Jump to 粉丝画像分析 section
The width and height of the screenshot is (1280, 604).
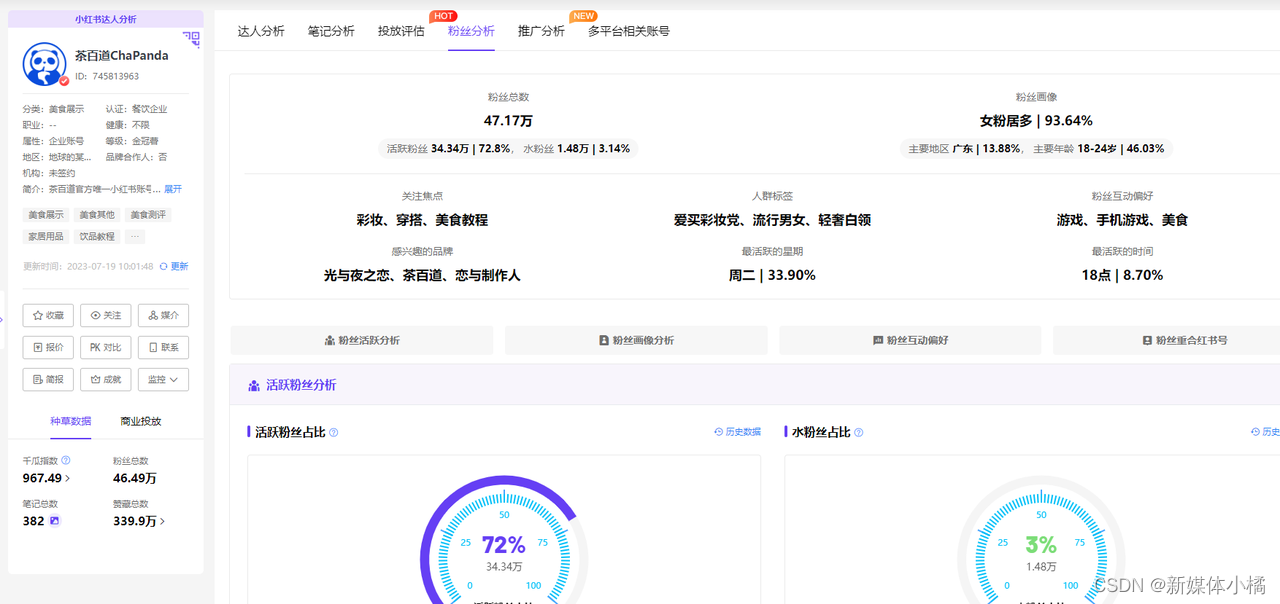point(636,340)
